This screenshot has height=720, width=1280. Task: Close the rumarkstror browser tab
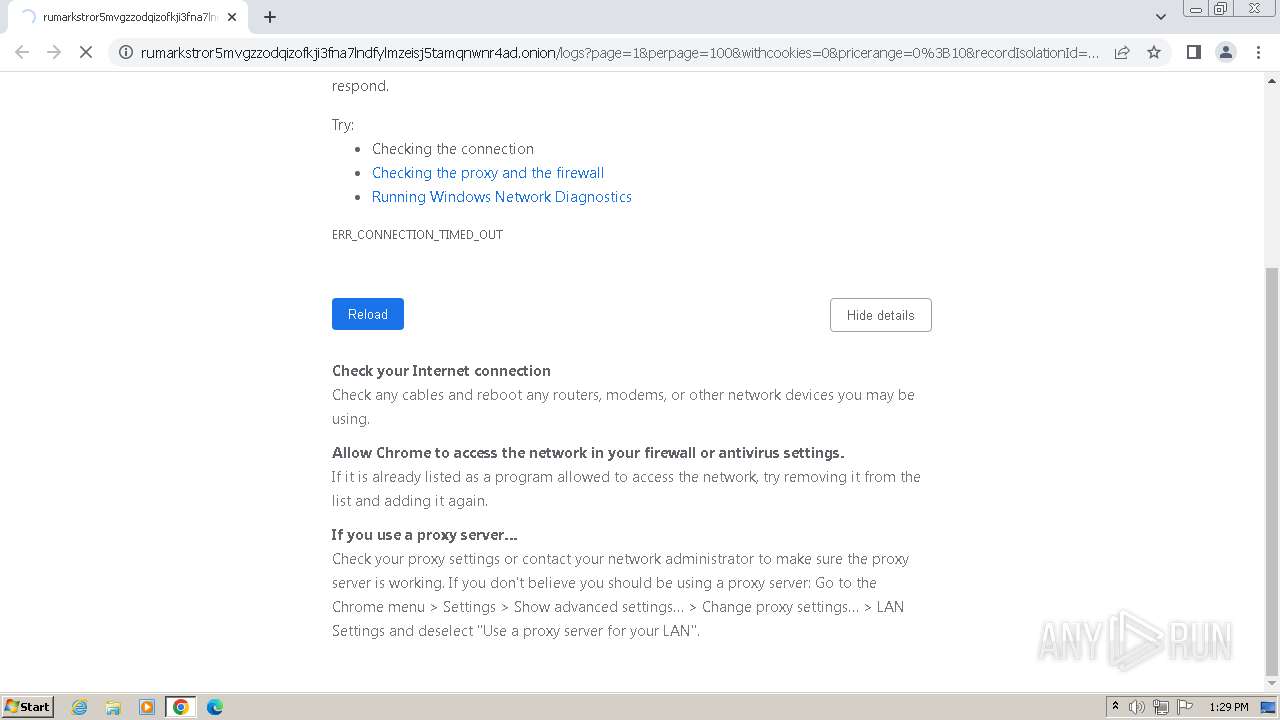pyautogui.click(x=232, y=17)
